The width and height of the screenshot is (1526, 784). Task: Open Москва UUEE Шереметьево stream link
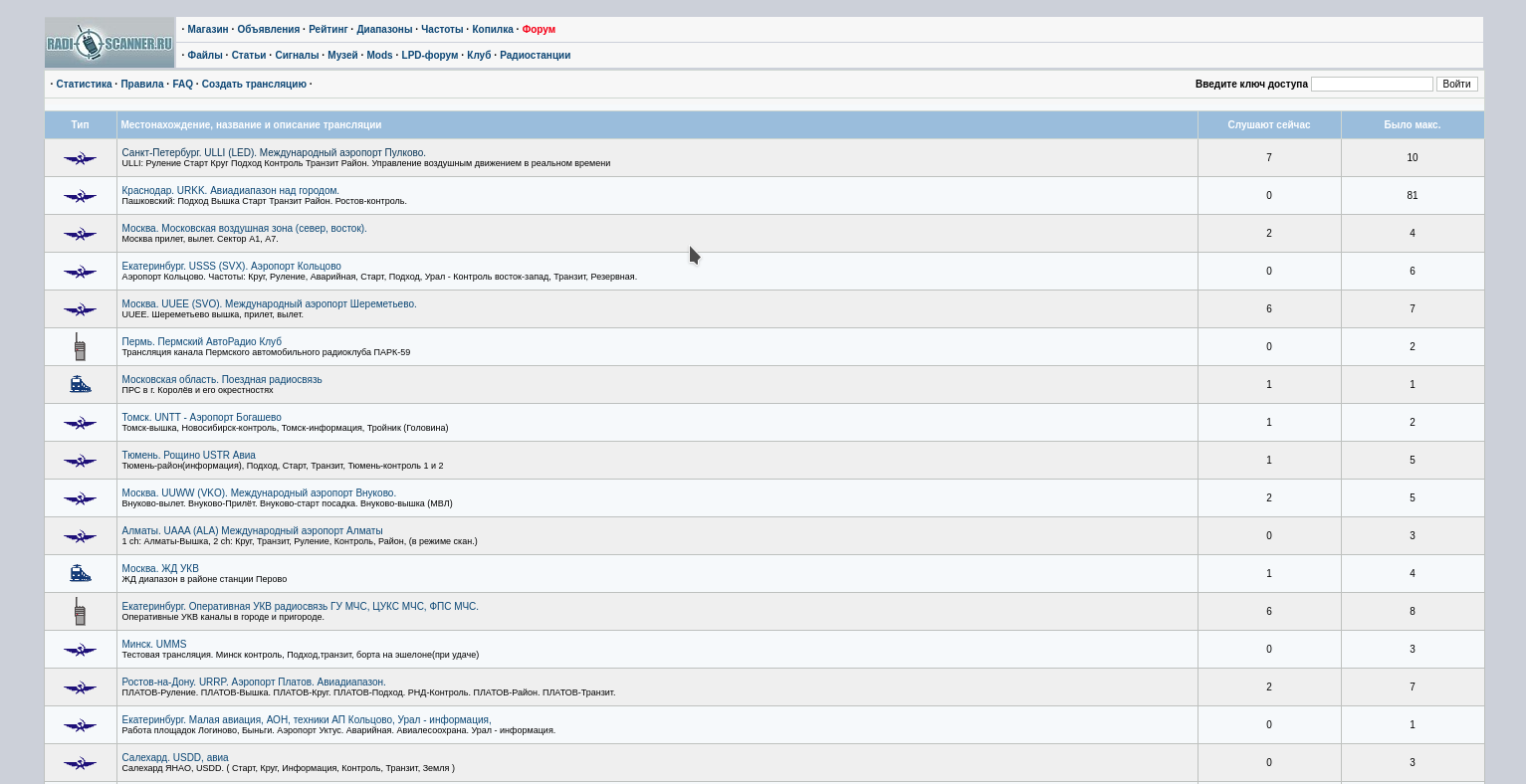tap(269, 303)
